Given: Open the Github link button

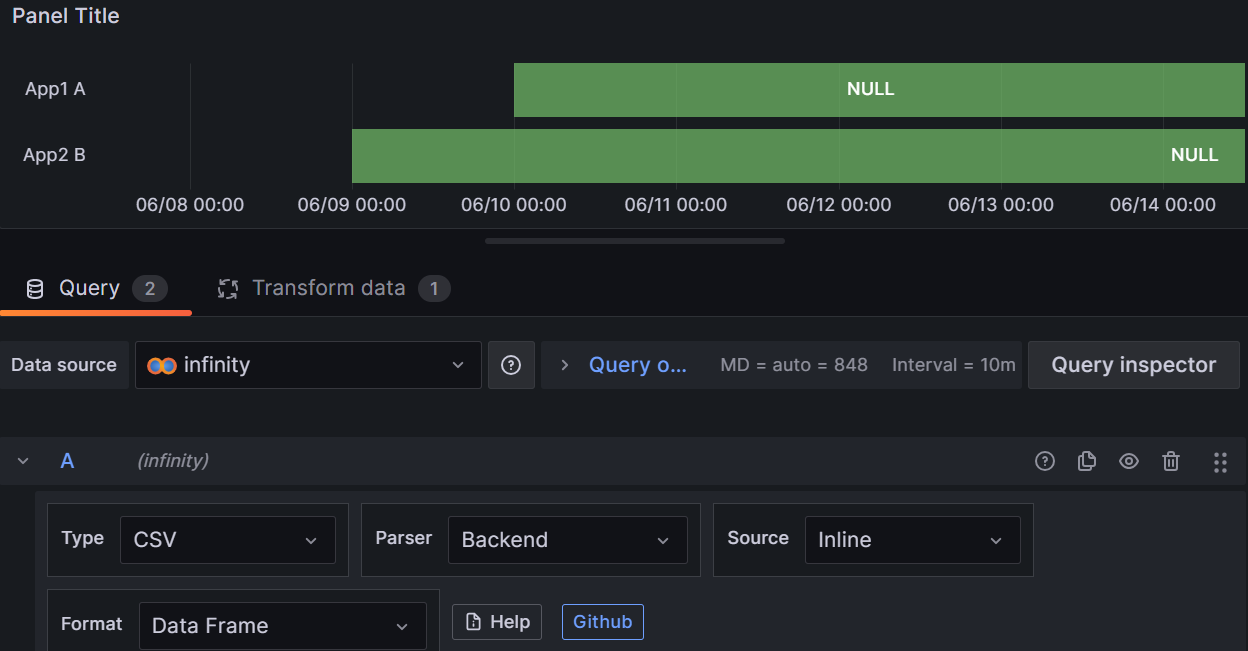Looking at the screenshot, I should [x=603, y=622].
